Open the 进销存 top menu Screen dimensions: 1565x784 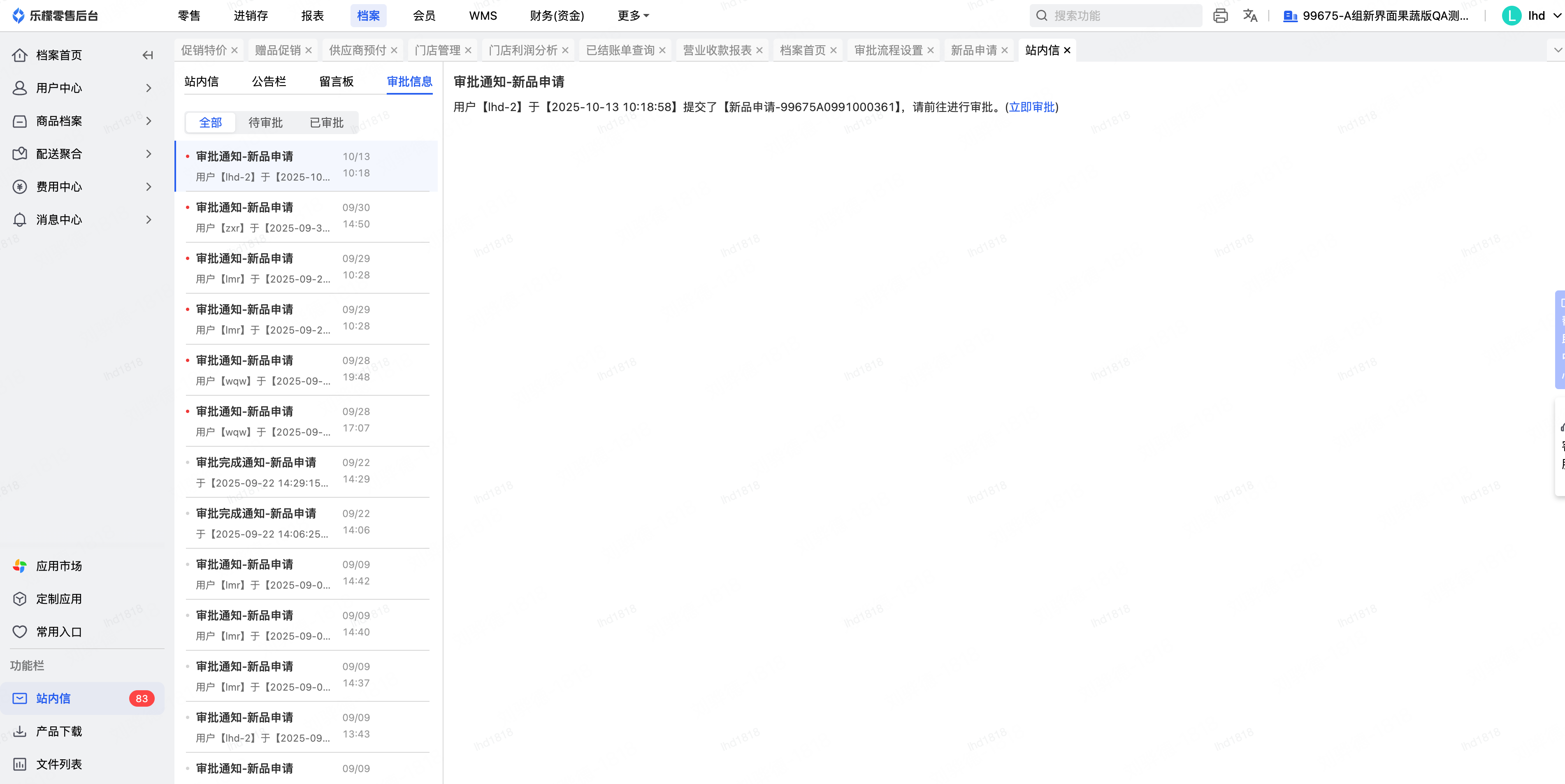[x=251, y=16]
